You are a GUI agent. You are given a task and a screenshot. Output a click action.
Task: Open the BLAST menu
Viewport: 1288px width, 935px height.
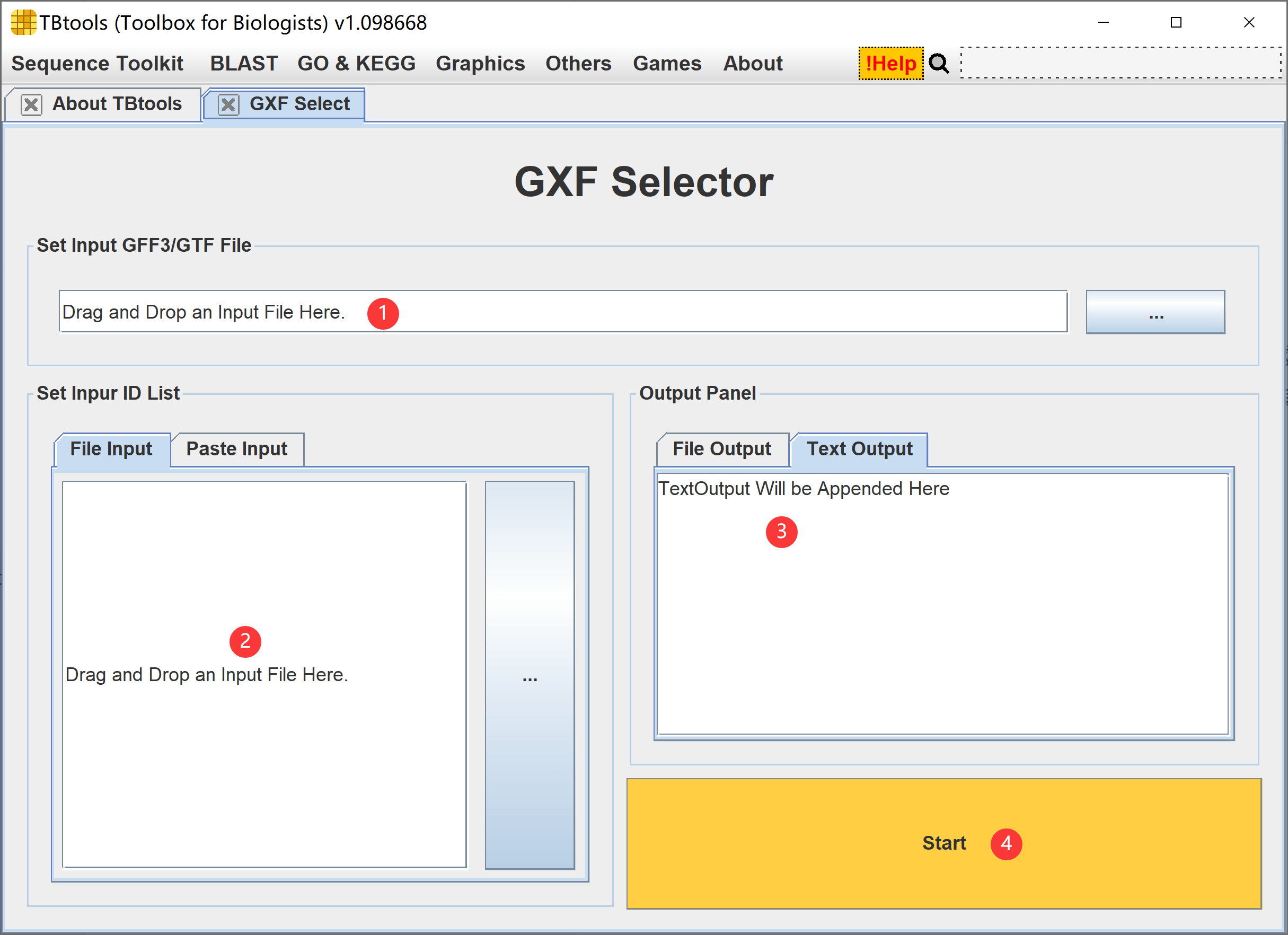pos(244,64)
